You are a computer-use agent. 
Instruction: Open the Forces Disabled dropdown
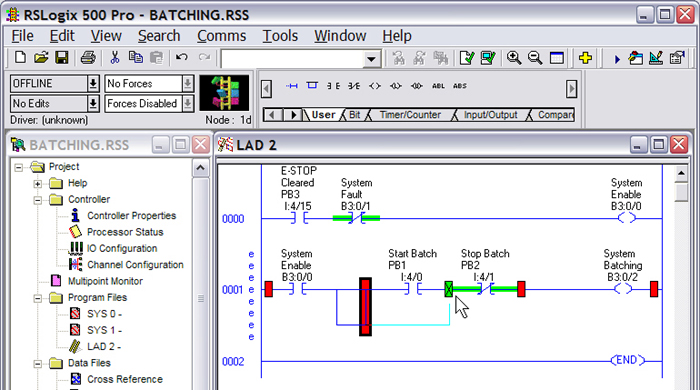(188, 104)
